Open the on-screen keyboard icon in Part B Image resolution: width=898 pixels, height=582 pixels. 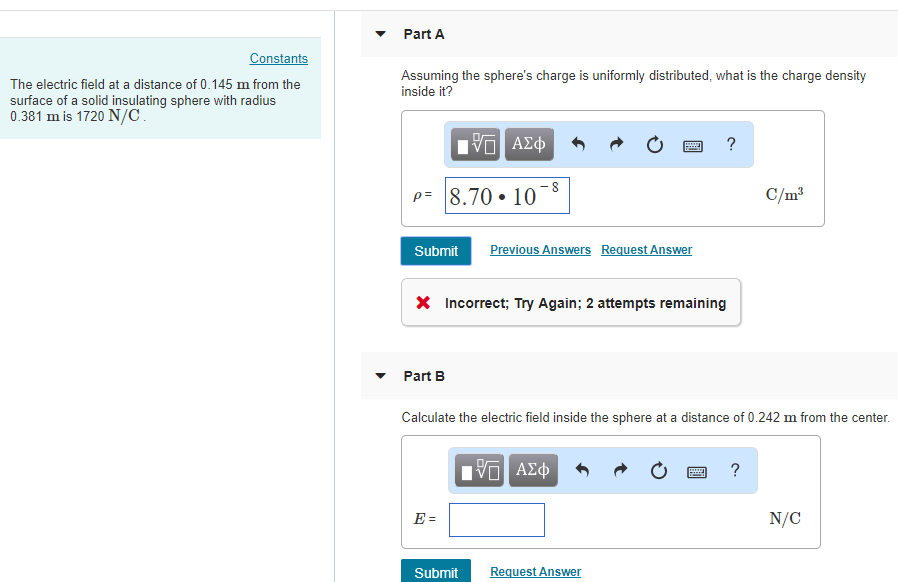pyautogui.click(x=697, y=470)
